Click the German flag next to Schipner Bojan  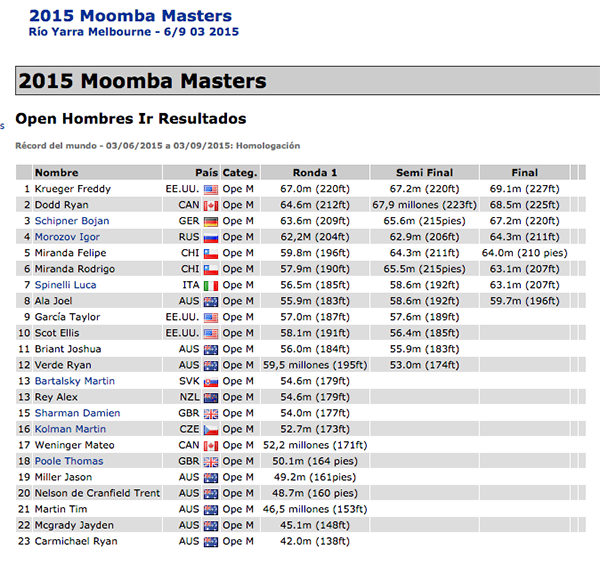pyautogui.click(x=210, y=221)
